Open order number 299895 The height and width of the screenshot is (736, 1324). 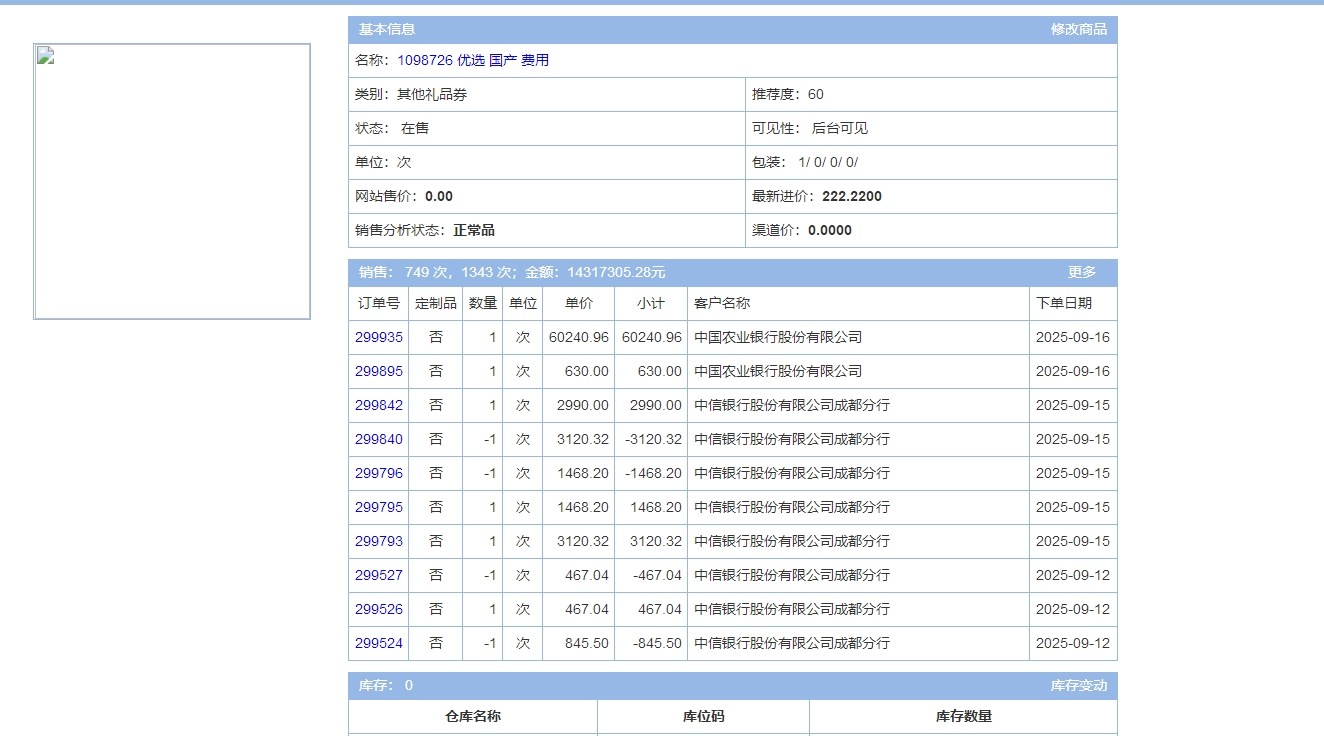click(x=378, y=372)
